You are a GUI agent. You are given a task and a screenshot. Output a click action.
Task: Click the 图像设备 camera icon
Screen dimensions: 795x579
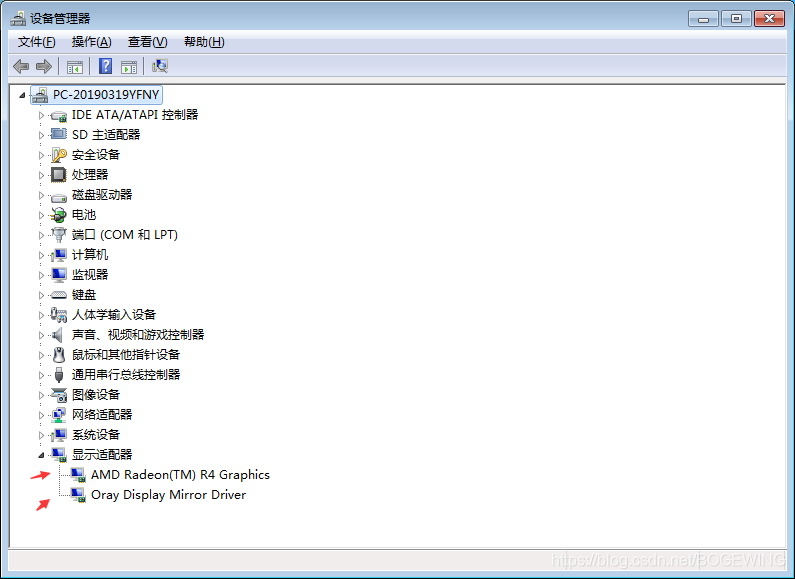tap(59, 395)
